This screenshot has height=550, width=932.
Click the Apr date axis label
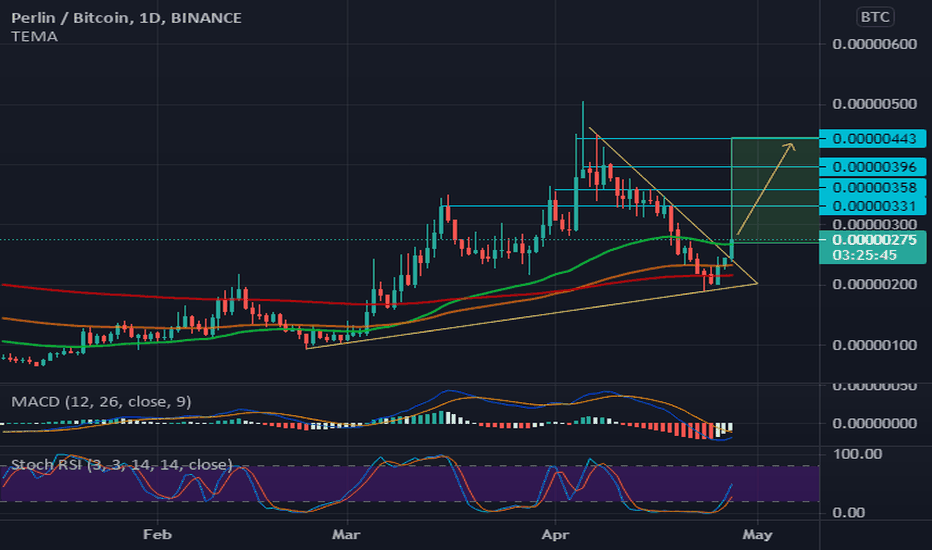pos(555,535)
